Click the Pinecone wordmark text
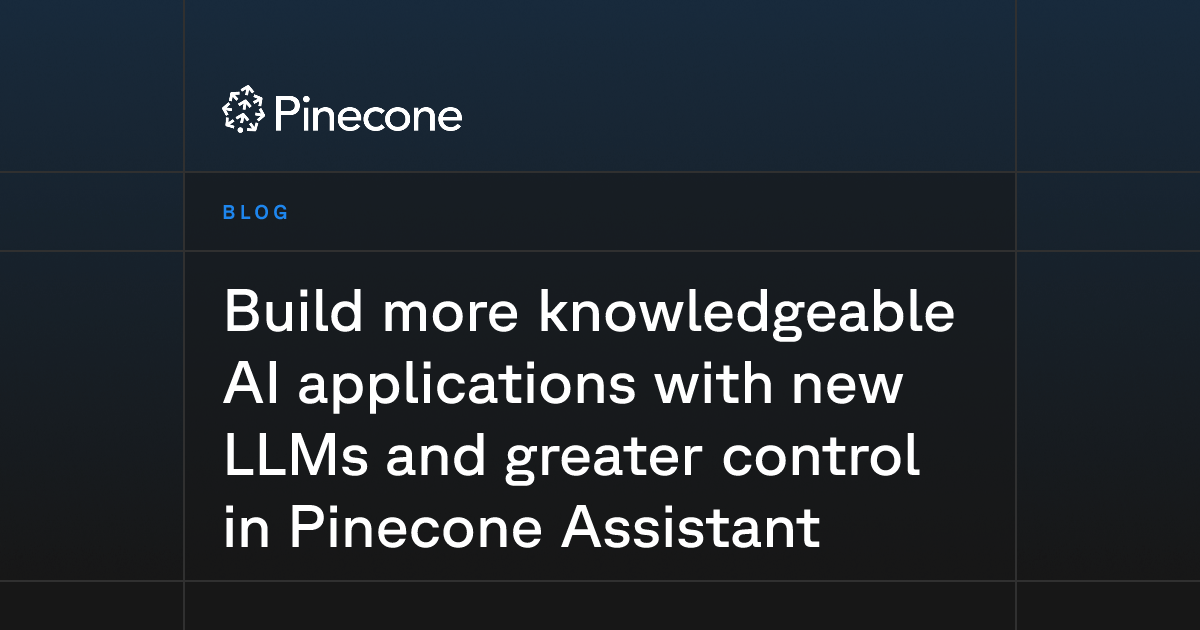The width and height of the screenshot is (1200, 630). (x=367, y=114)
